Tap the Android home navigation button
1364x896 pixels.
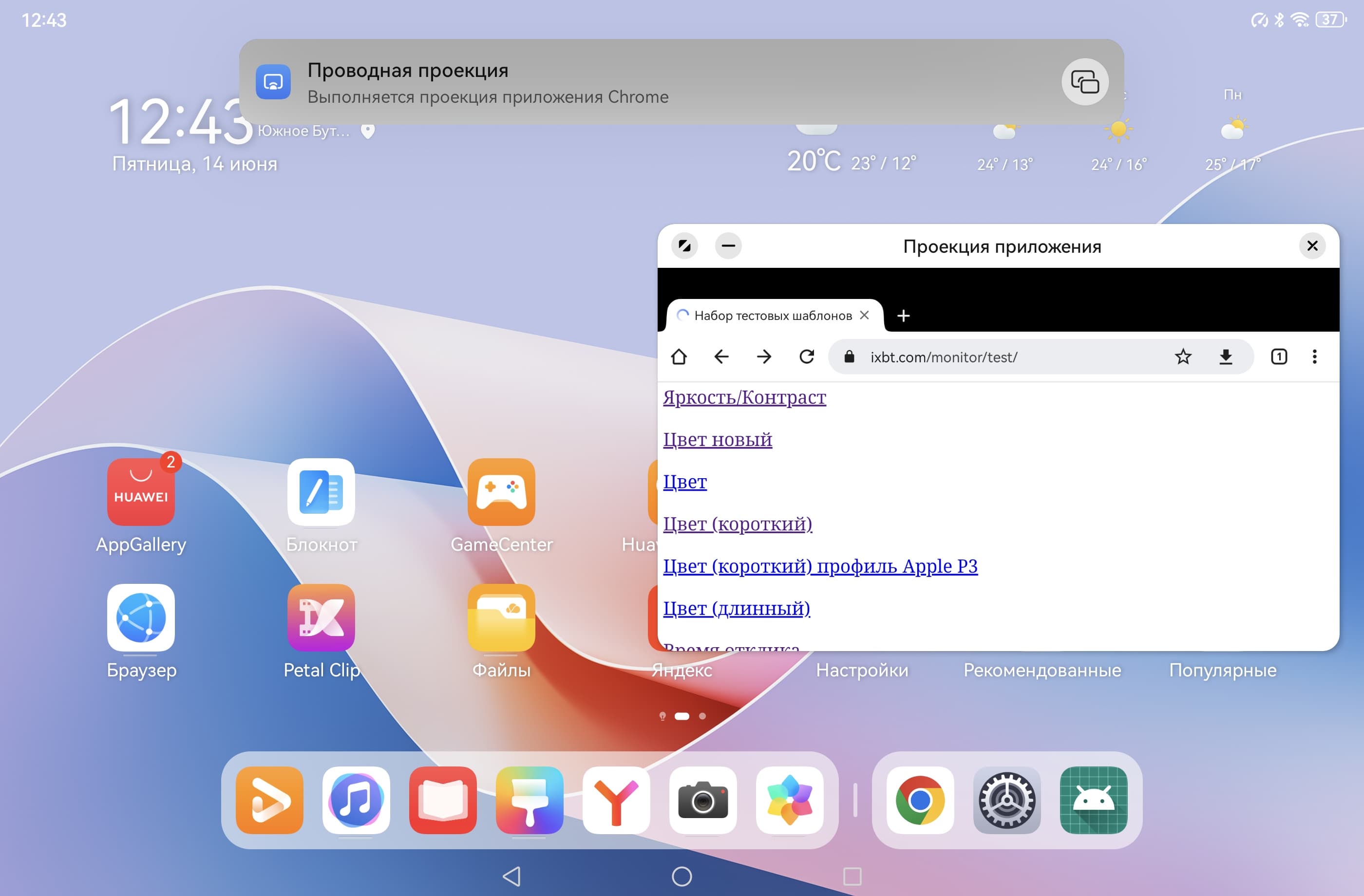point(682,876)
